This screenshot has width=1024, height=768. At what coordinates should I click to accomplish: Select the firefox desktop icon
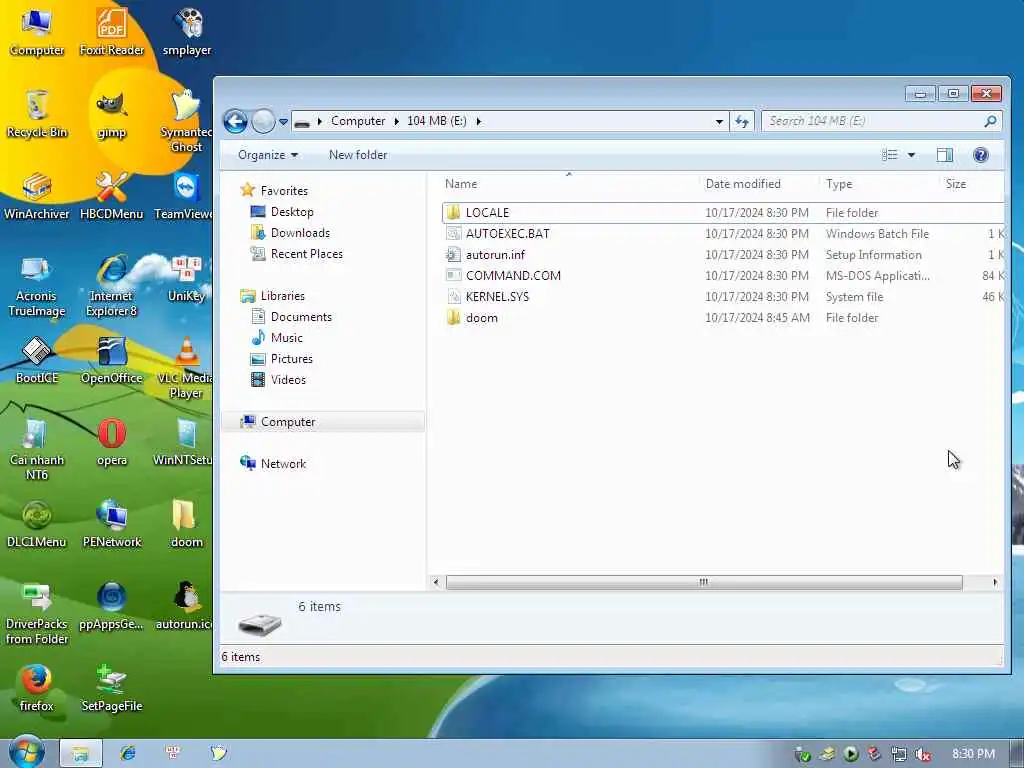(x=37, y=688)
